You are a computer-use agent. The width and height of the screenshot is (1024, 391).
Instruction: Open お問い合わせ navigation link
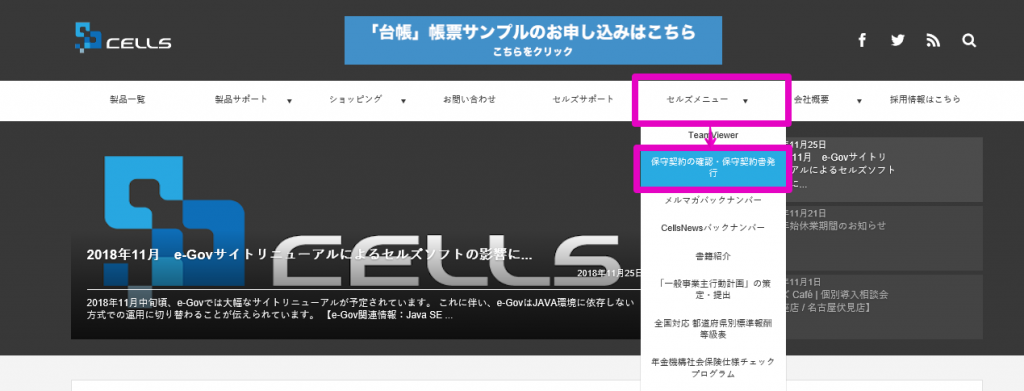click(x=470, y=100)
